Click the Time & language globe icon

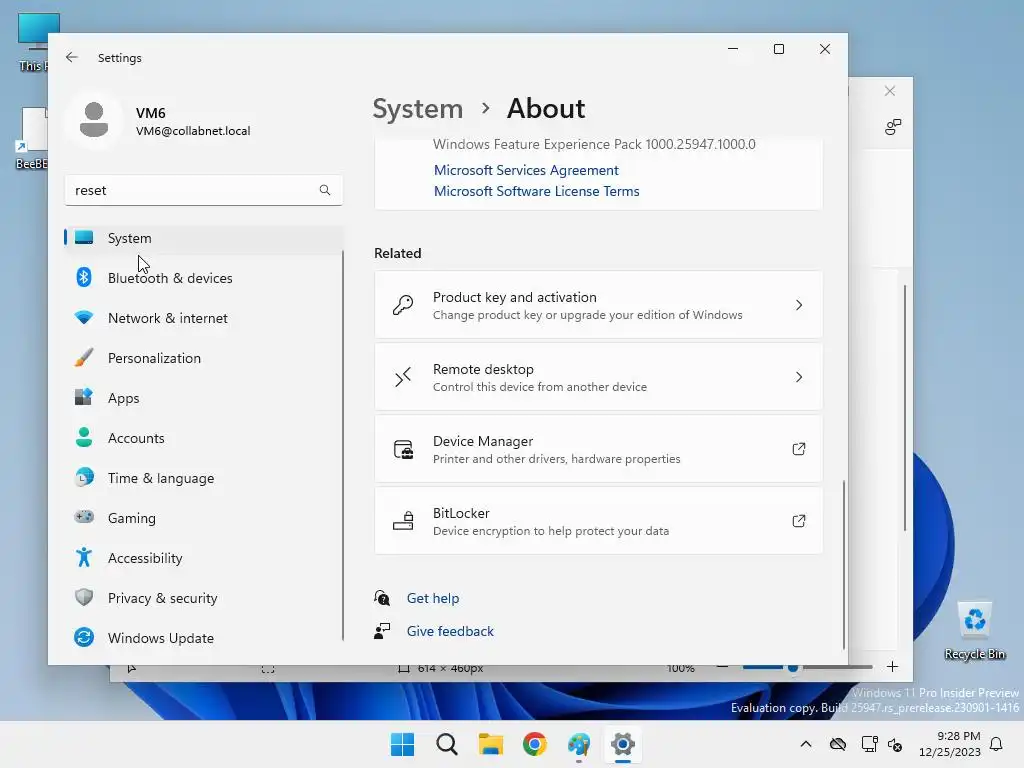pos(84,477)
